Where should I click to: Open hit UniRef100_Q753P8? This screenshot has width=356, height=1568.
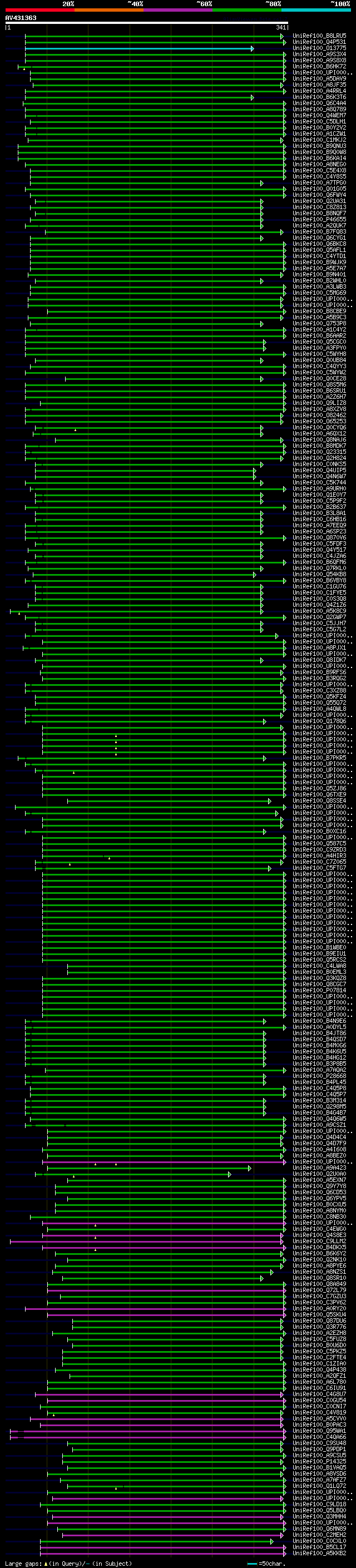pyautogui.click(x=319, y=323)
